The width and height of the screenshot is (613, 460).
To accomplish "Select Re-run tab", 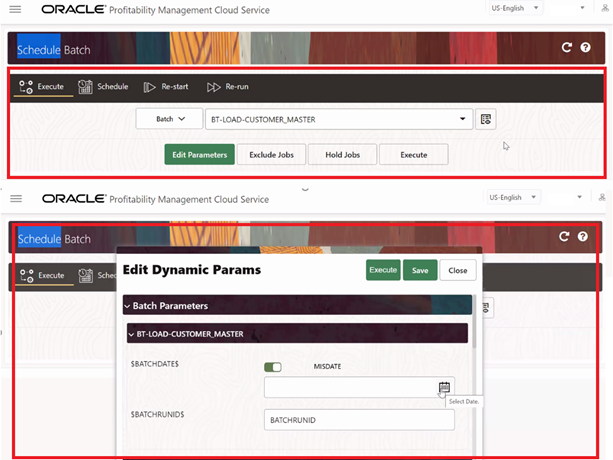I will (228, 87).
